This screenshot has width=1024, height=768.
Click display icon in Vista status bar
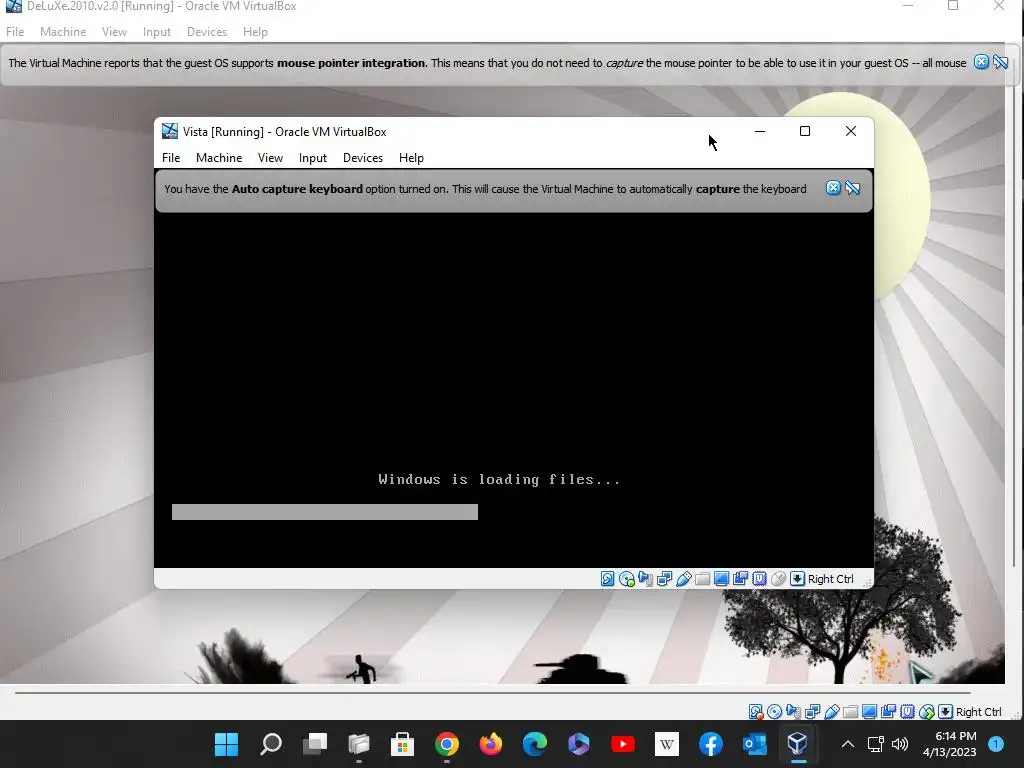721,579
